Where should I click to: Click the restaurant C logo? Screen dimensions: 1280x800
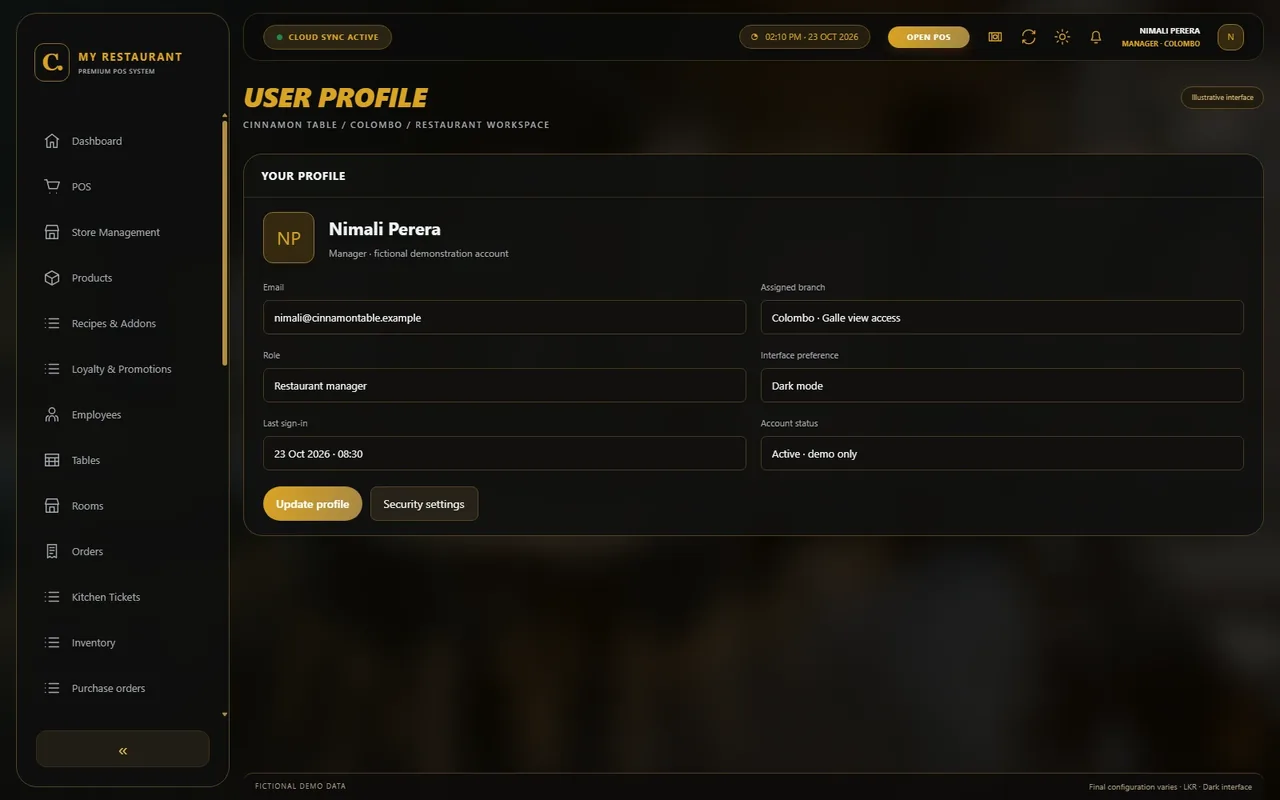52,62
